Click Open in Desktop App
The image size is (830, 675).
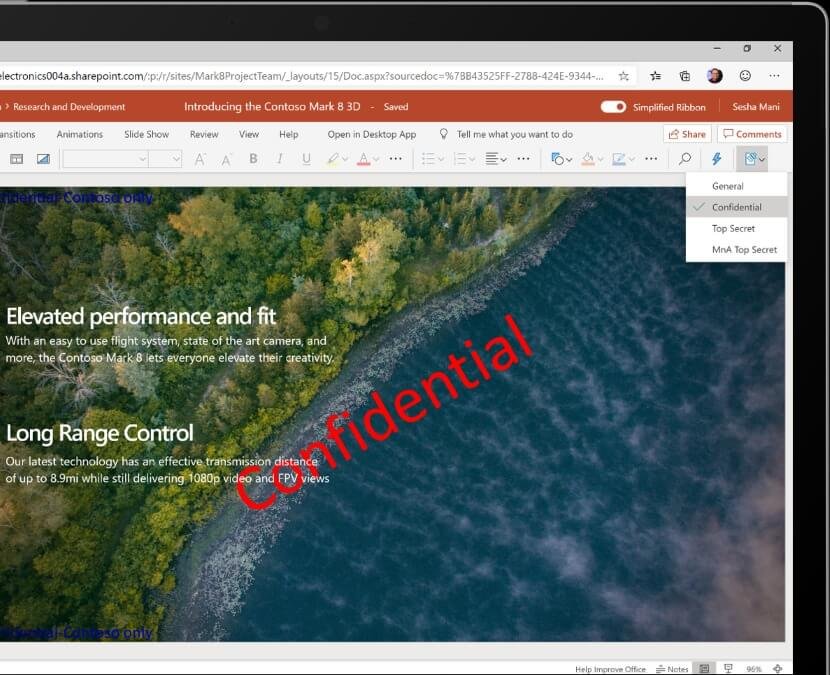371,134
